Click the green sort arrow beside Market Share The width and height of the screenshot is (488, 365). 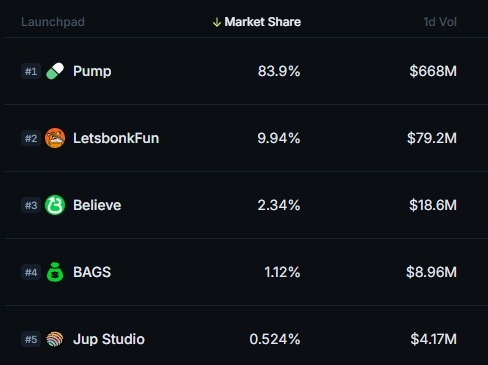(217, 22)
